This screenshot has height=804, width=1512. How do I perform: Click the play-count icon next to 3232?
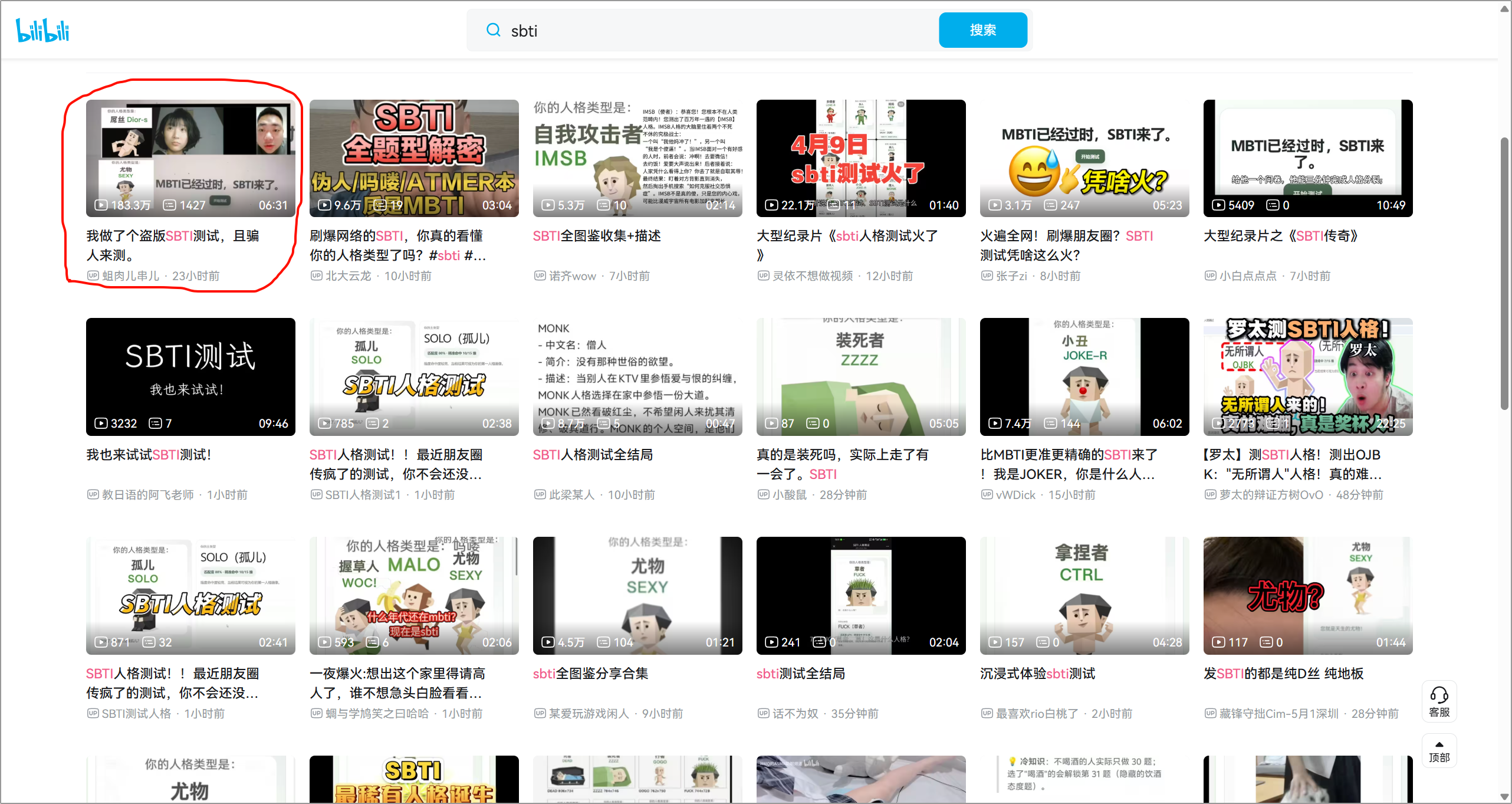101,424
